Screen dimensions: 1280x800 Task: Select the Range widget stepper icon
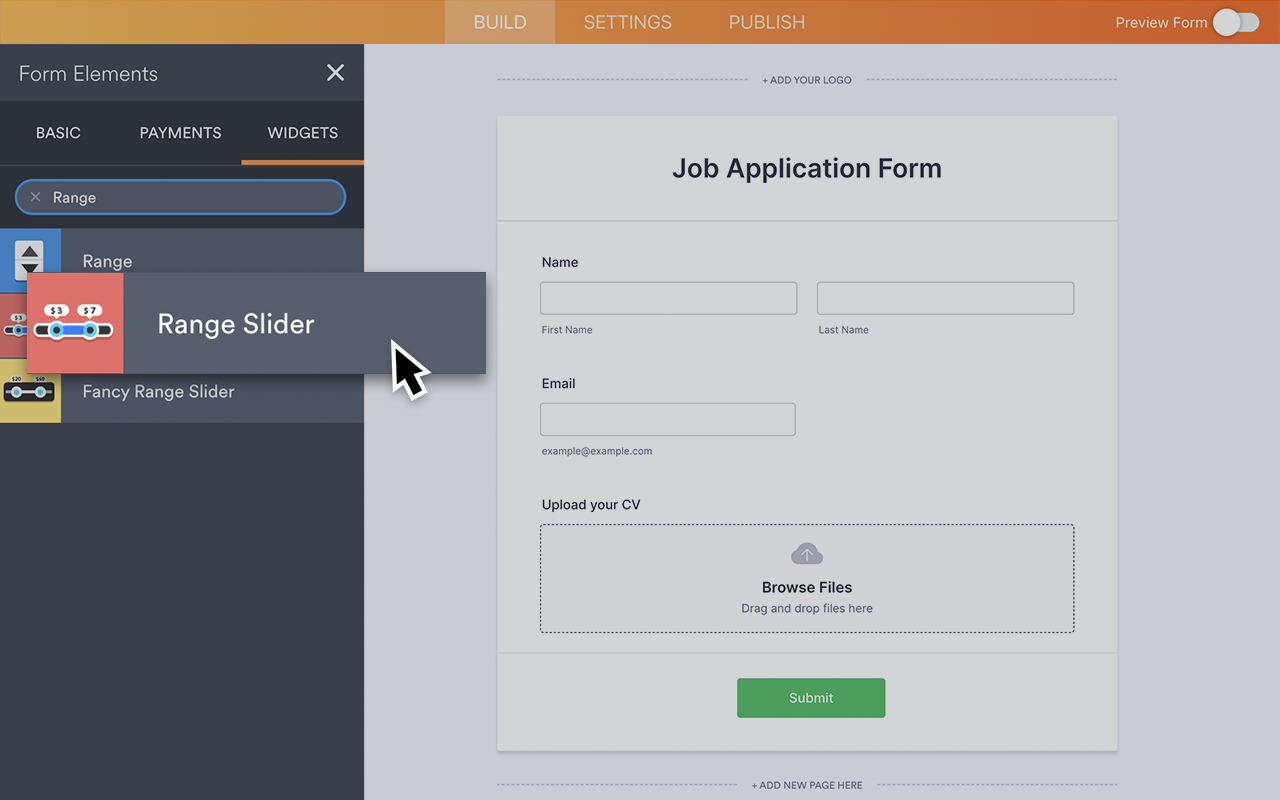30,260
